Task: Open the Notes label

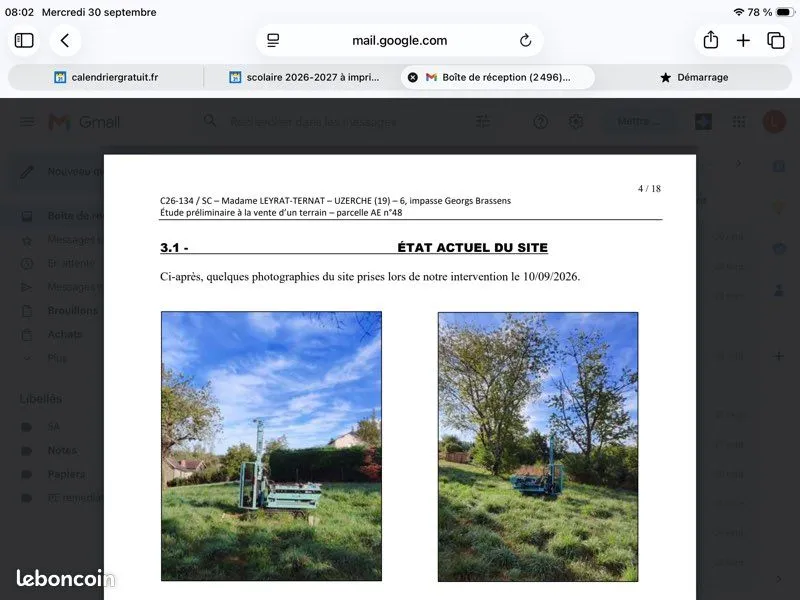Action: coord(51,451)
